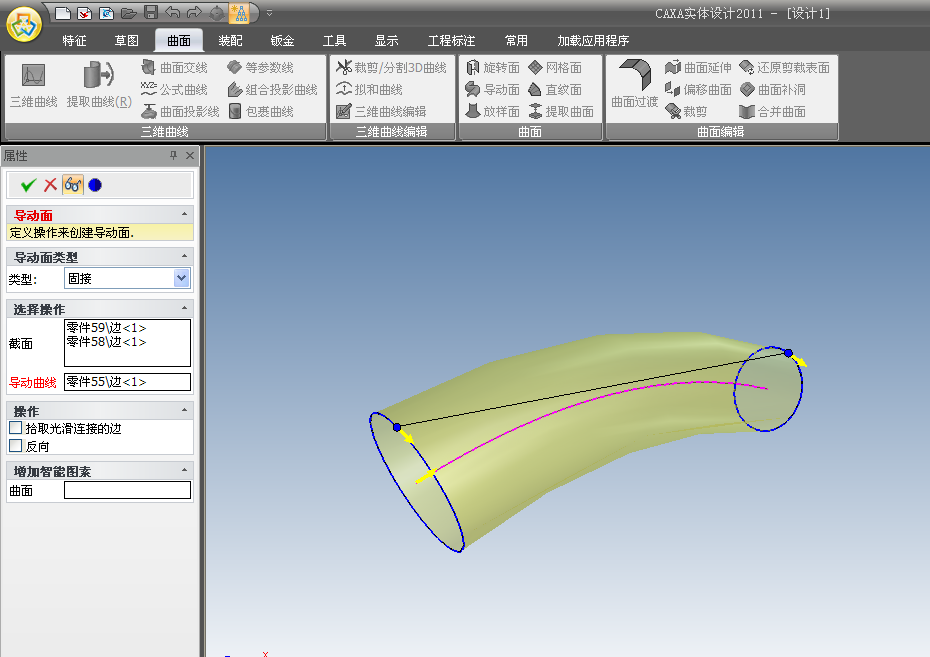Select 零件58\边<1> in the 截面 list
930x657 pixels.
click(x=106, y=342)
